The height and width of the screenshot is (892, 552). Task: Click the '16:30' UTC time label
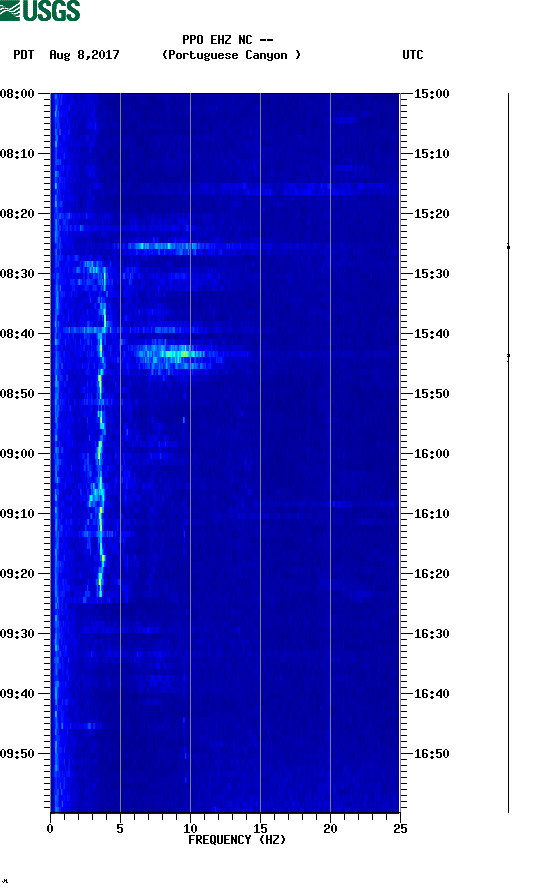(x=431, y=634)
